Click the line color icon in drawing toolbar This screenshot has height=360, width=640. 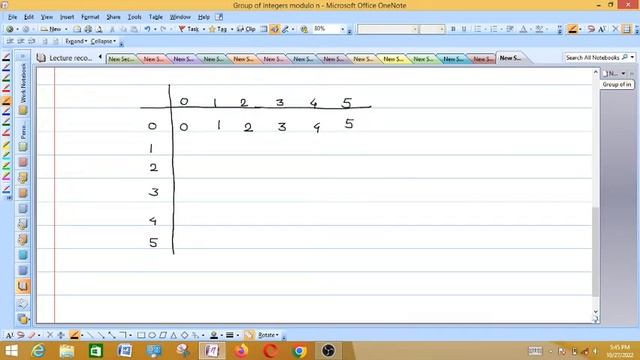click(213, 335)
